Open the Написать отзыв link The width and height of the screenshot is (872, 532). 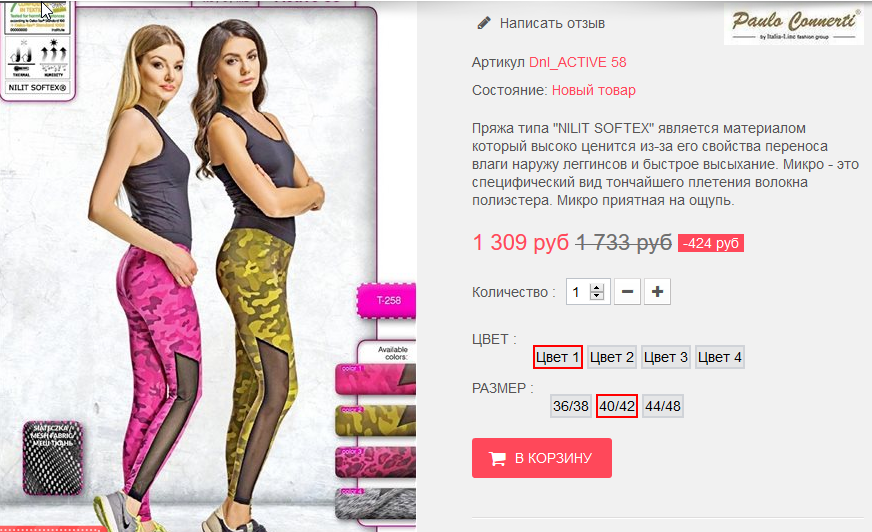point(552,23)
